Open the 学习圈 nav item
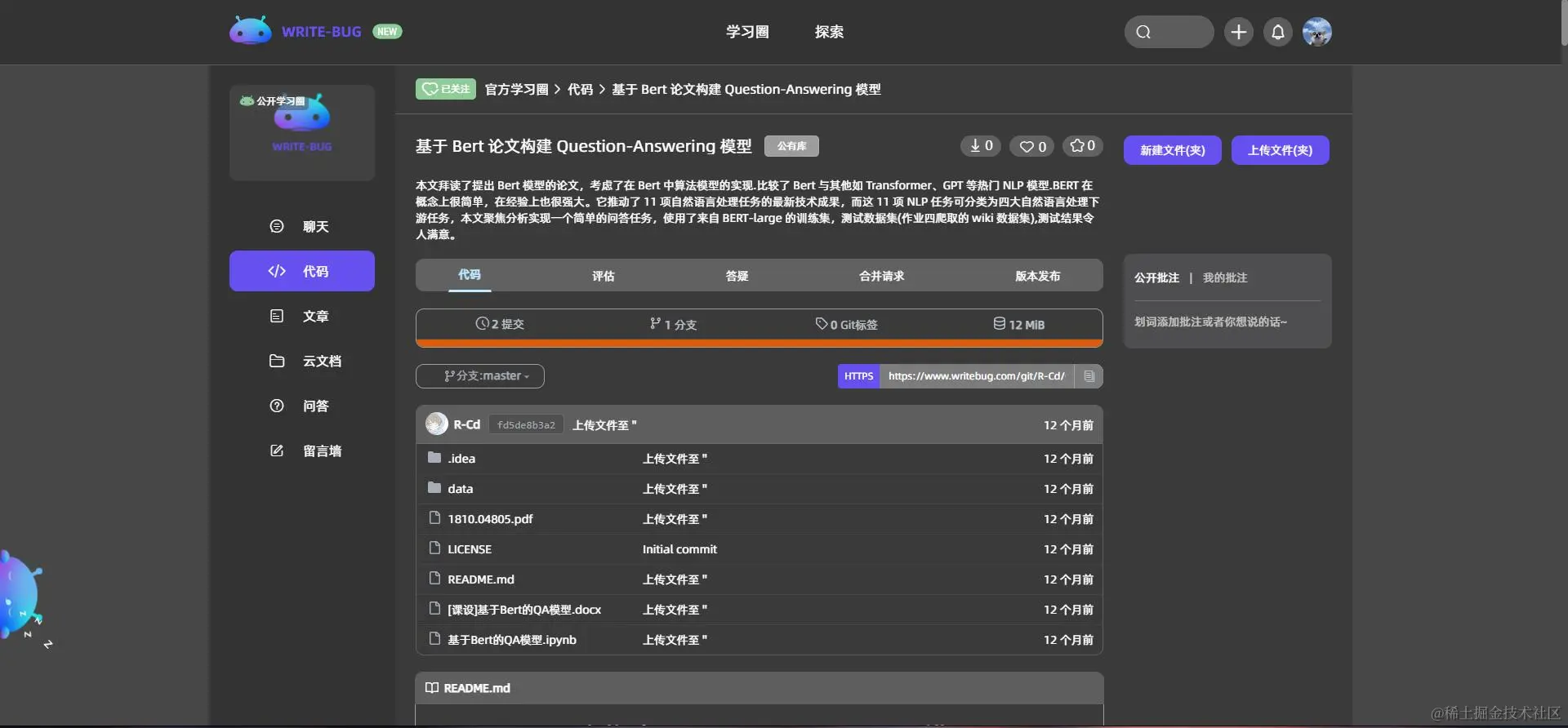This screenshot has height=728, width=1568. coord(747,32)
